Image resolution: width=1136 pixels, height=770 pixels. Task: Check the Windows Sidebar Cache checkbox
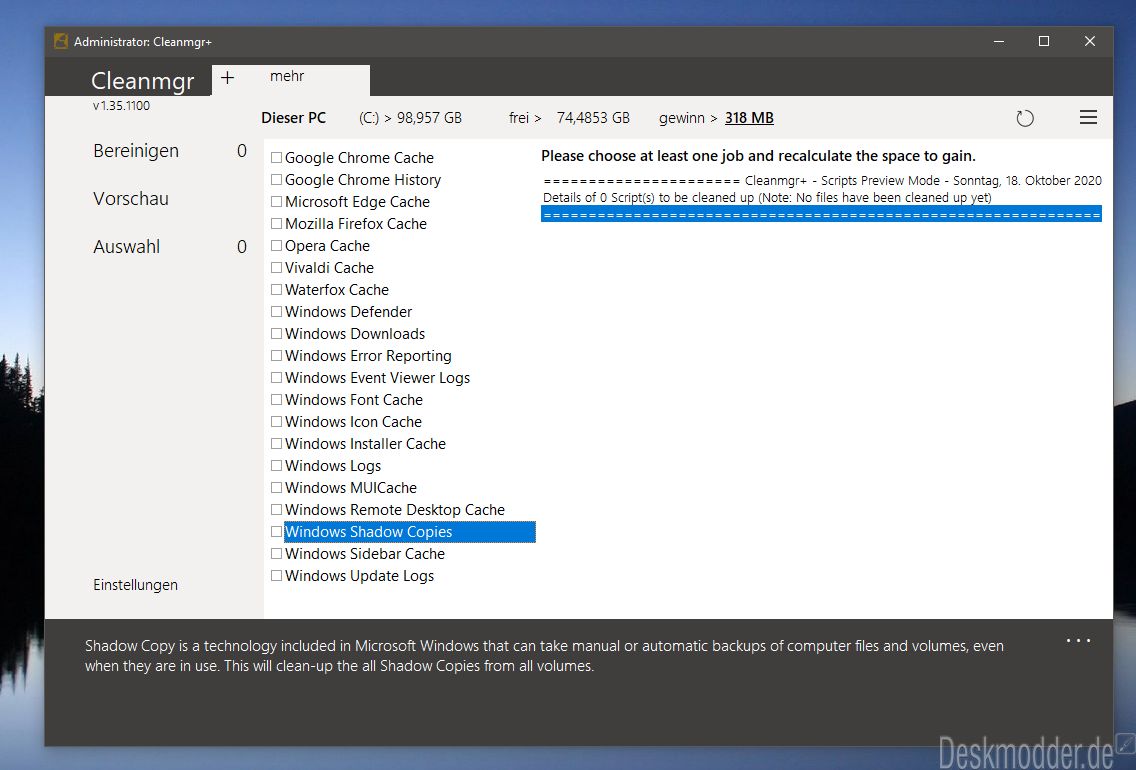tap(276, 553)
